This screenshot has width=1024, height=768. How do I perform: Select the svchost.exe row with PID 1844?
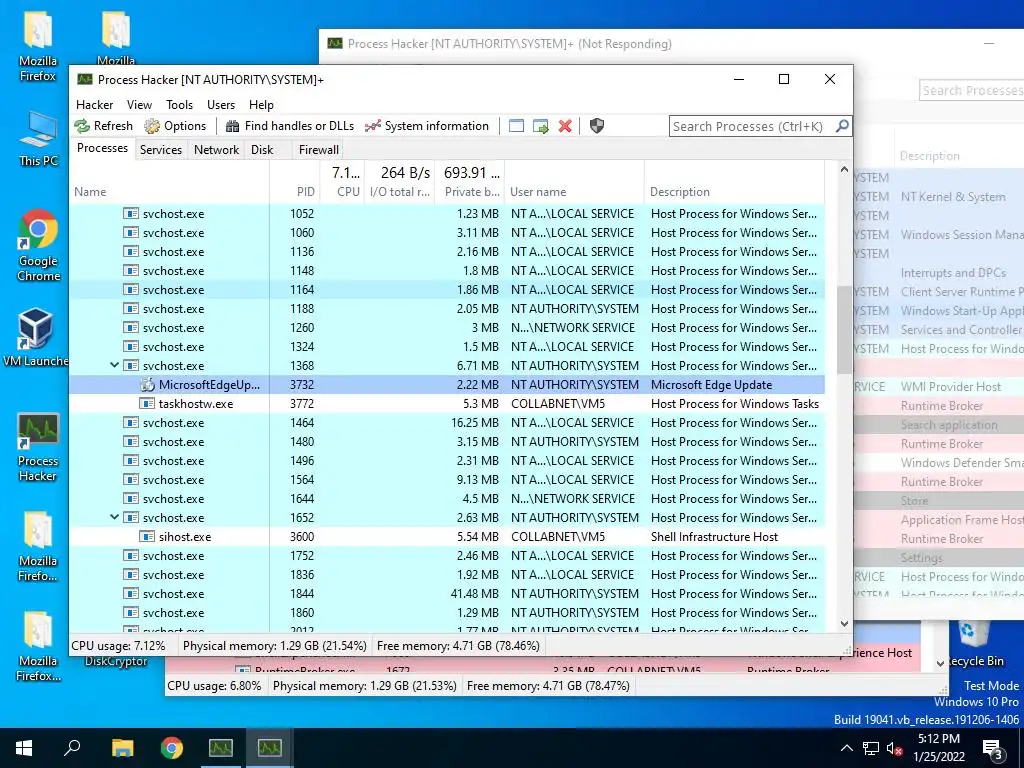[447, 594]
